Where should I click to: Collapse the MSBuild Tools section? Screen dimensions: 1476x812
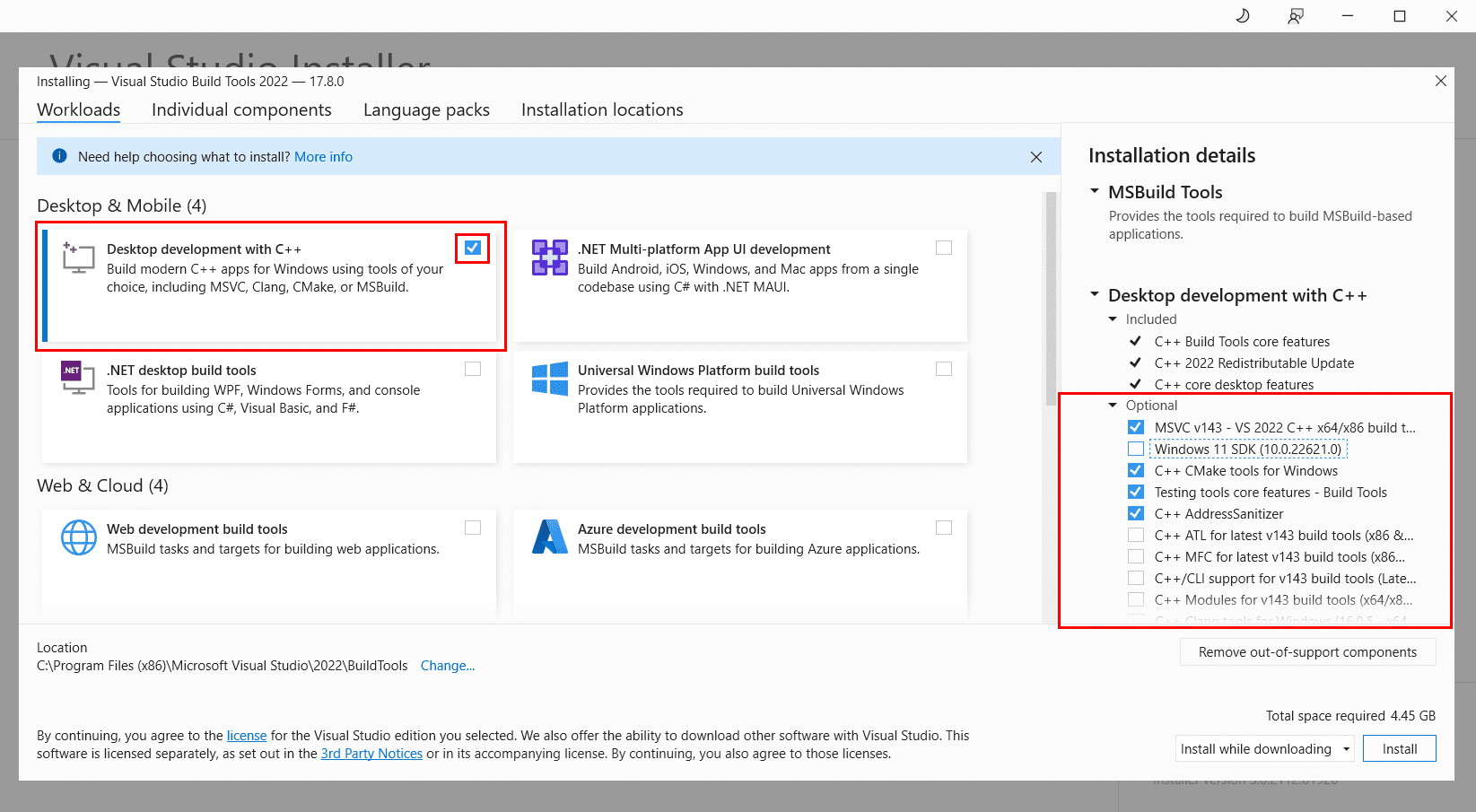coord(1095,191)
